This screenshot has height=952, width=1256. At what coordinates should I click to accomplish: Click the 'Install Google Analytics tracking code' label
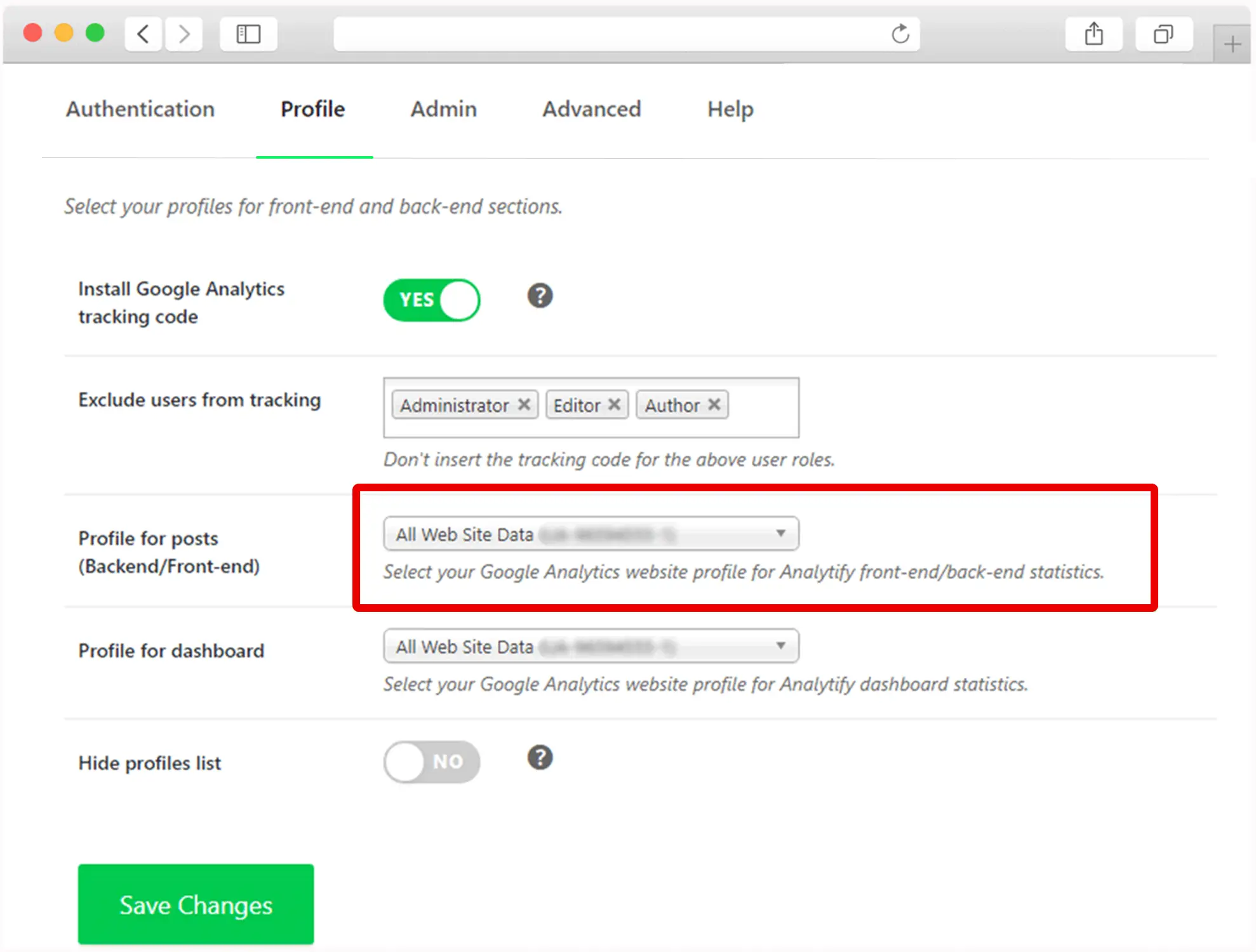pos(182,303)
